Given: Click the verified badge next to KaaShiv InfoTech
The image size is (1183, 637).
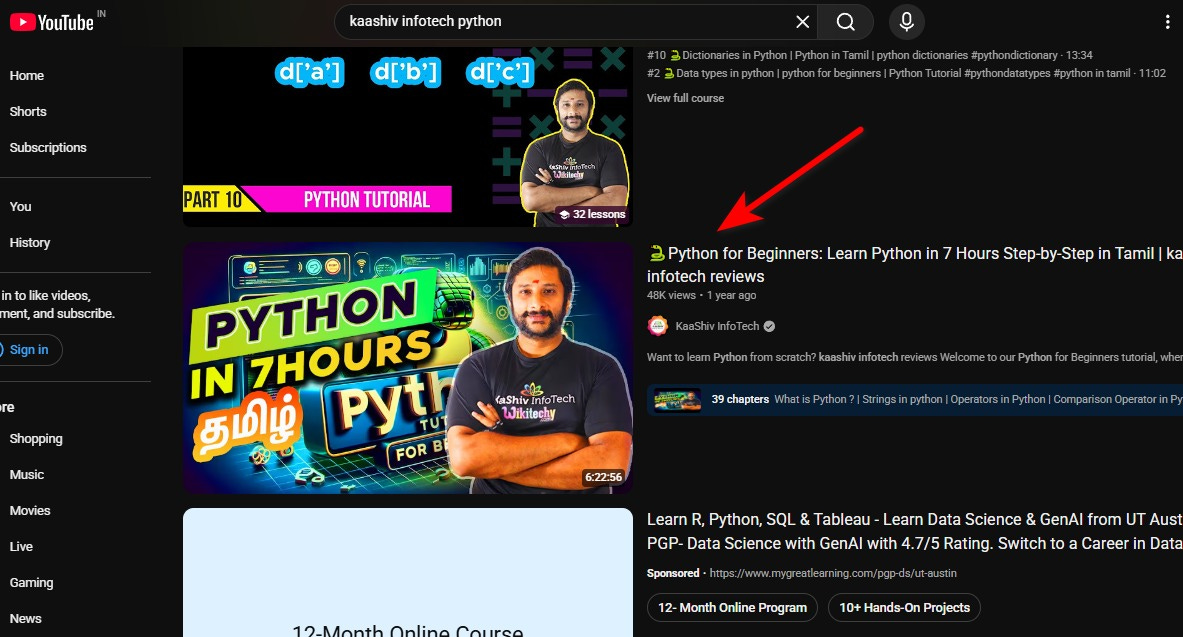Looking at the screenshot, I should coord(770,326).
